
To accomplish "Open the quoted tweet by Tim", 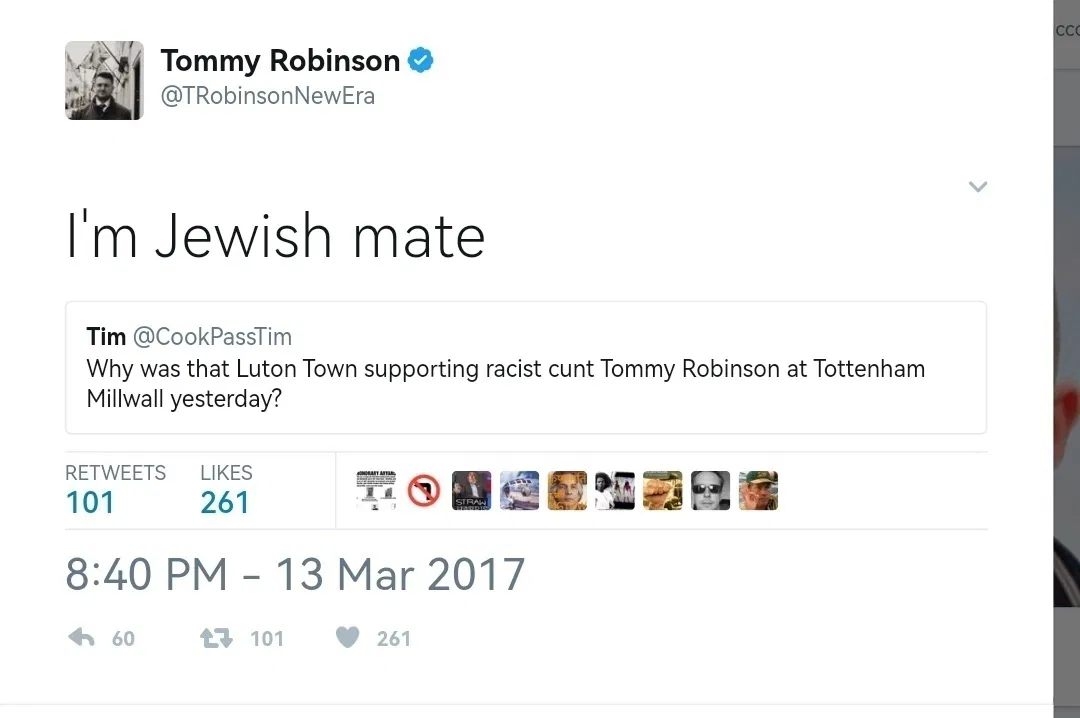I will 526,367.
